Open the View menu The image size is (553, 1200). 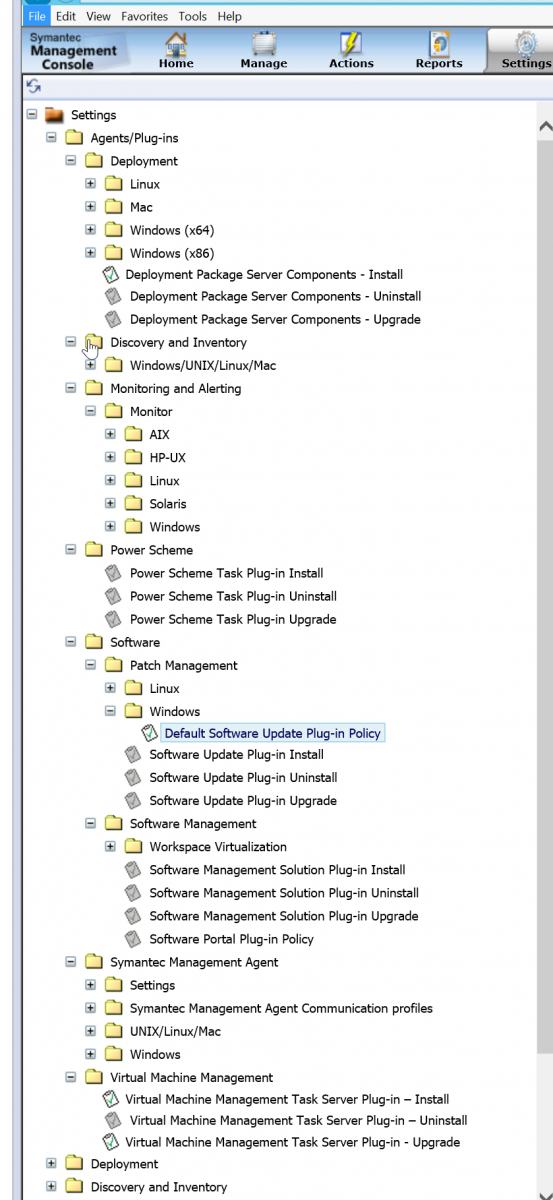(98, 16)
